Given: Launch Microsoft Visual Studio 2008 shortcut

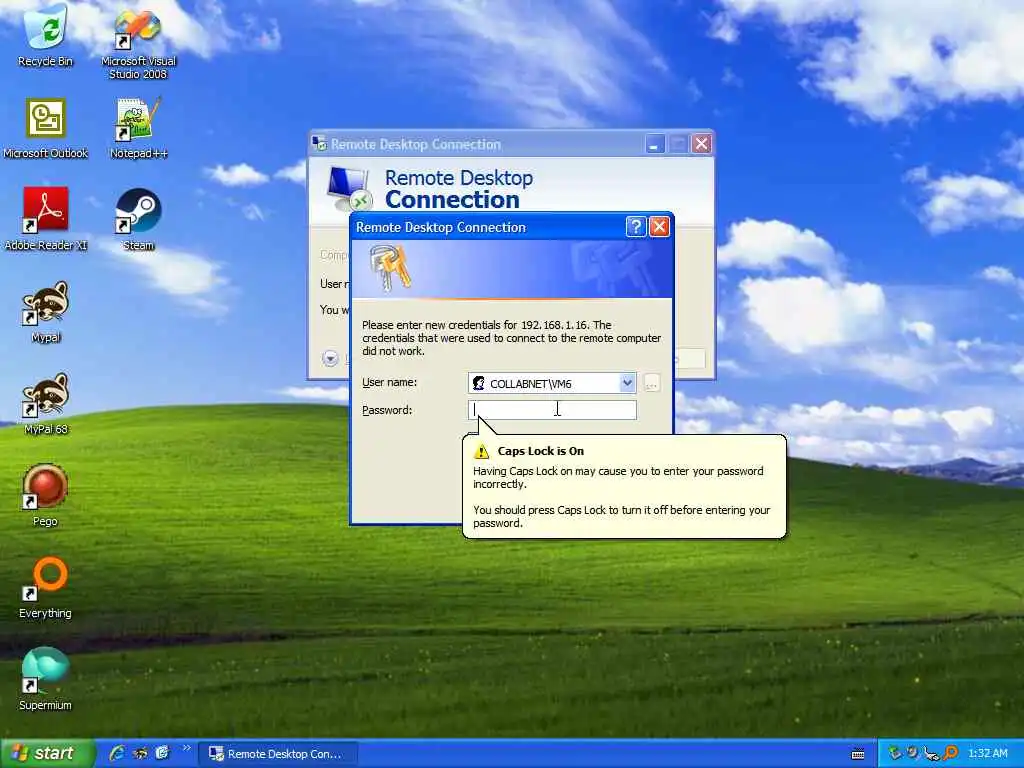Looking at the screenshot, I should click(138, 42).
